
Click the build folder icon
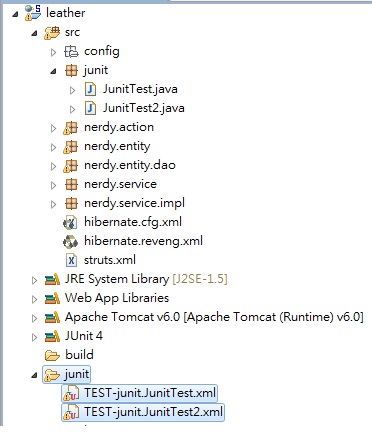(52, 355)
